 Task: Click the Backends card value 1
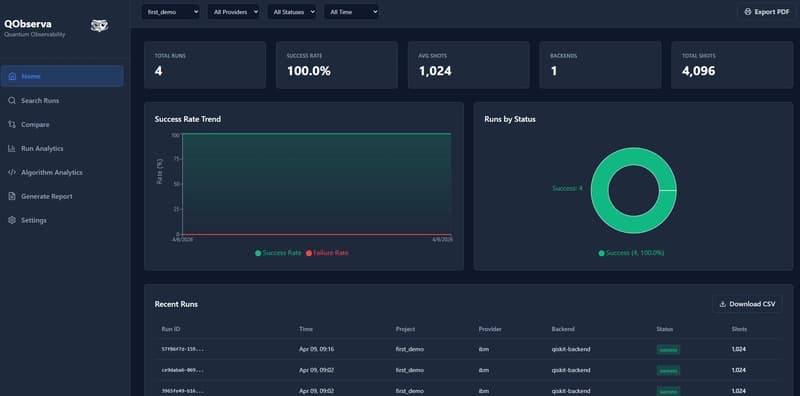coord(554,71)
